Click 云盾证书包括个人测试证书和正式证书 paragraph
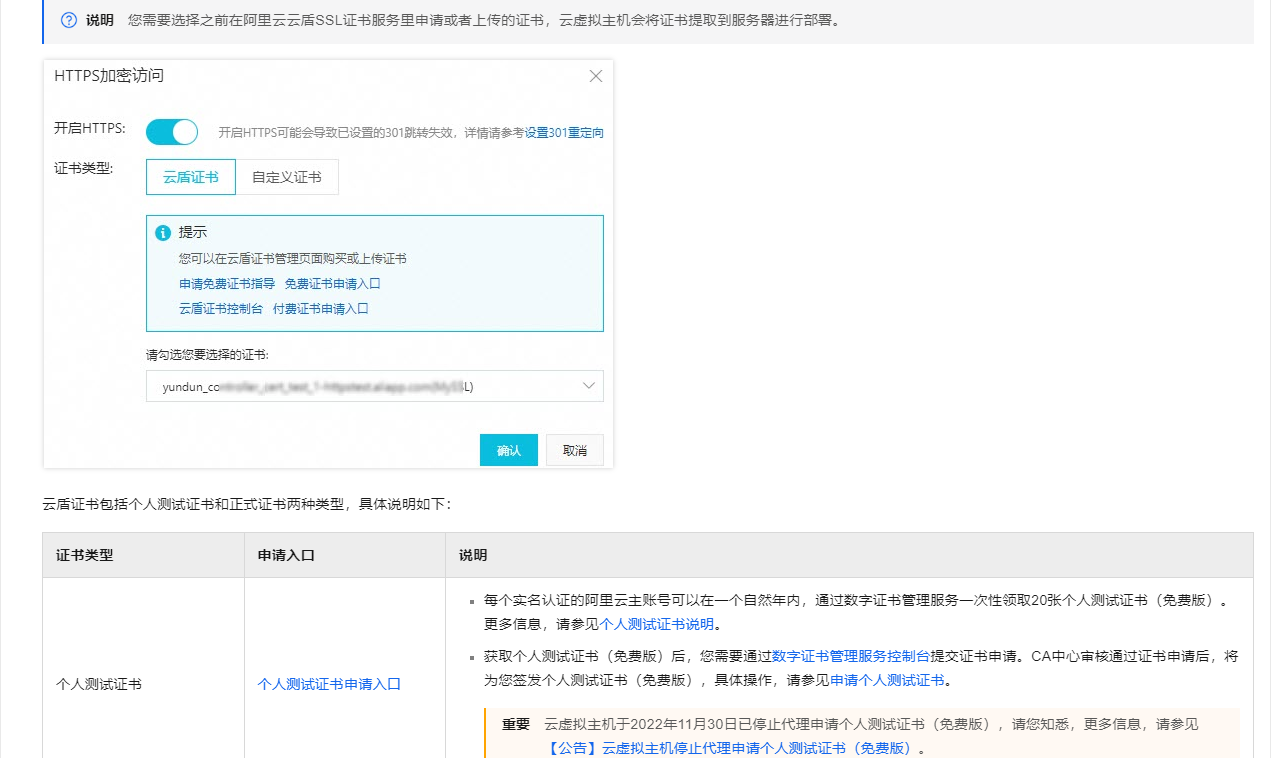1288x758 pixels. tap(247, 504)
